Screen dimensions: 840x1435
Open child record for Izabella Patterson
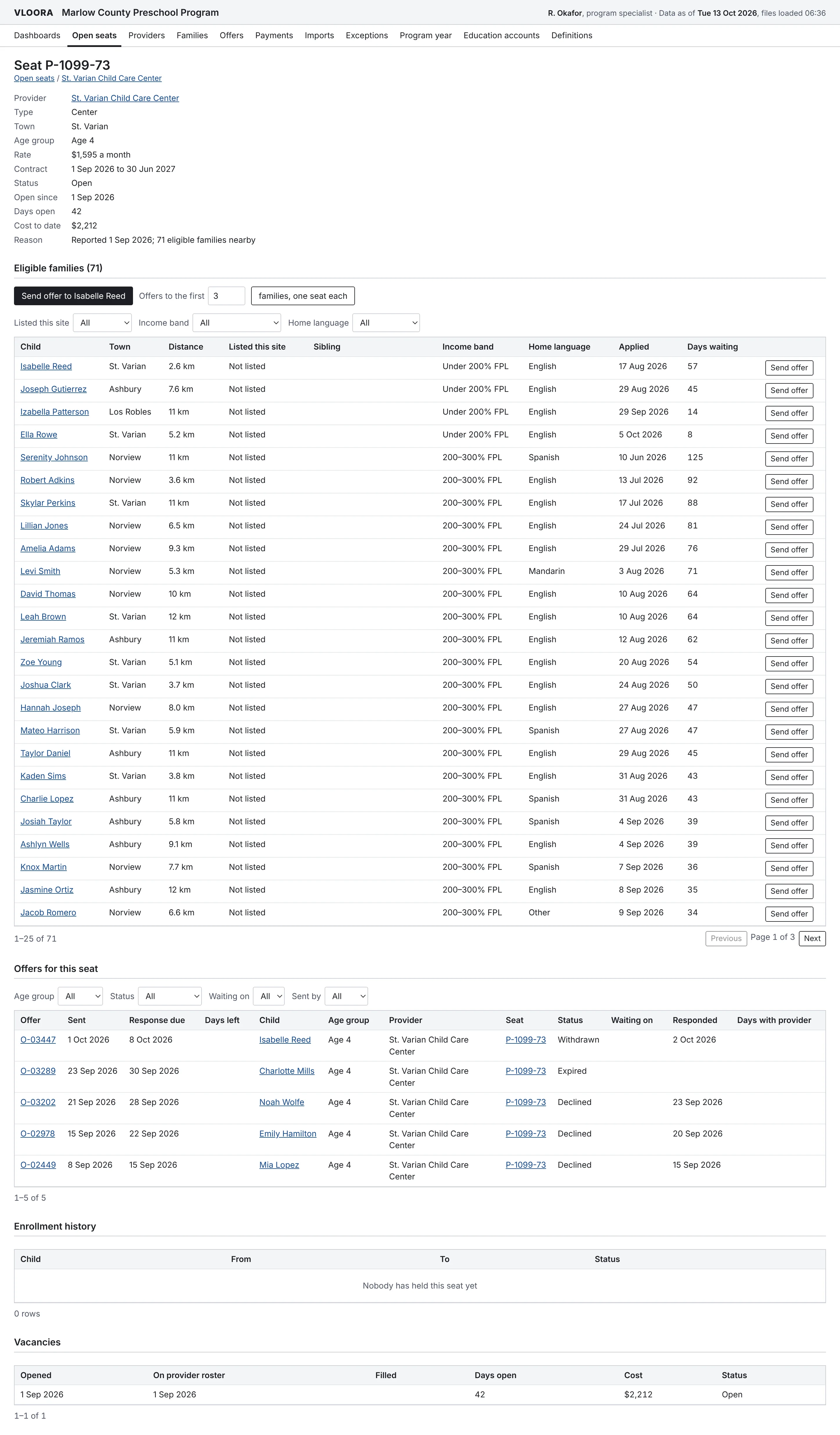coord(55,412)
